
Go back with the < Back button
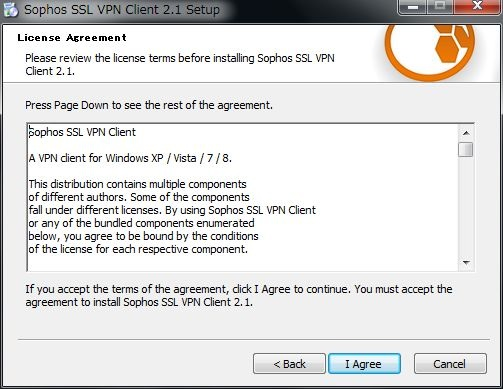pos(289,364)
